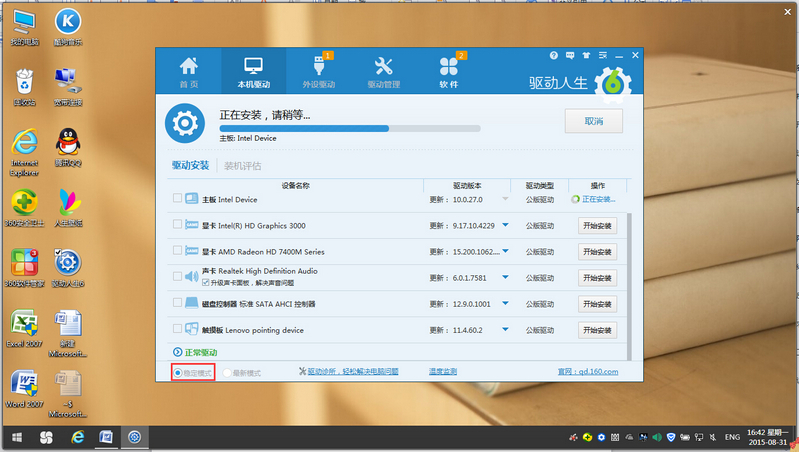Expand version dropdown for Realtek audio driver
The width and height of the screenshot is (799, 452).
[x=505, y=278]
